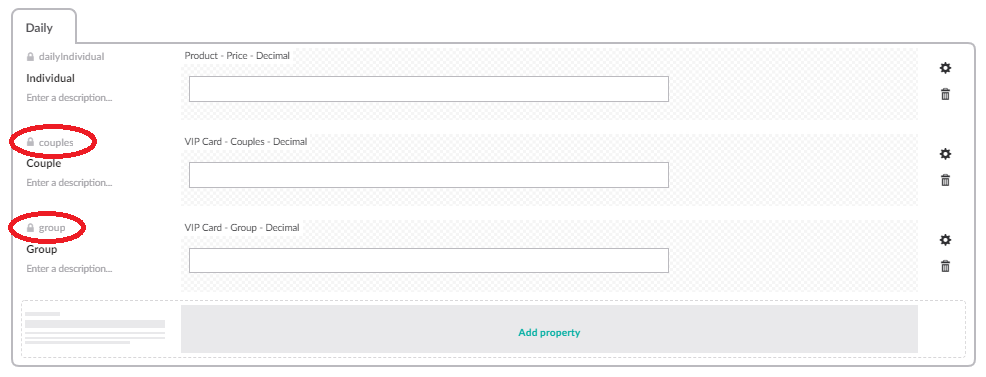The width and height of the screenshot is (986, 377).
Task: Edit the Group property name
Action: pos(42,249)
